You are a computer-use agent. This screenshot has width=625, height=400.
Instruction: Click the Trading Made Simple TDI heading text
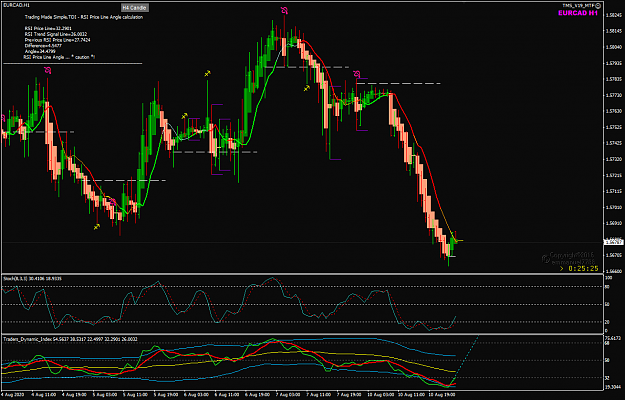pos(84,17)
